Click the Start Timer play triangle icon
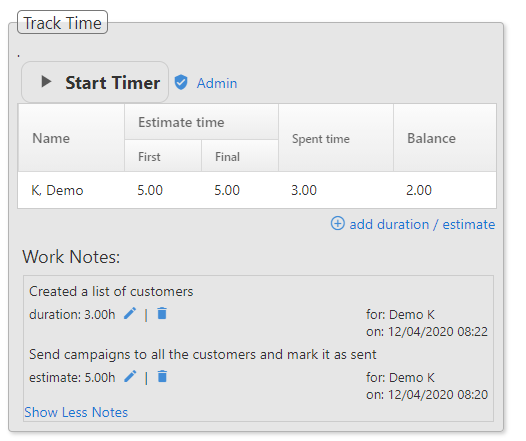The height and width of the screenshot is (441, 526). [46, 81]
